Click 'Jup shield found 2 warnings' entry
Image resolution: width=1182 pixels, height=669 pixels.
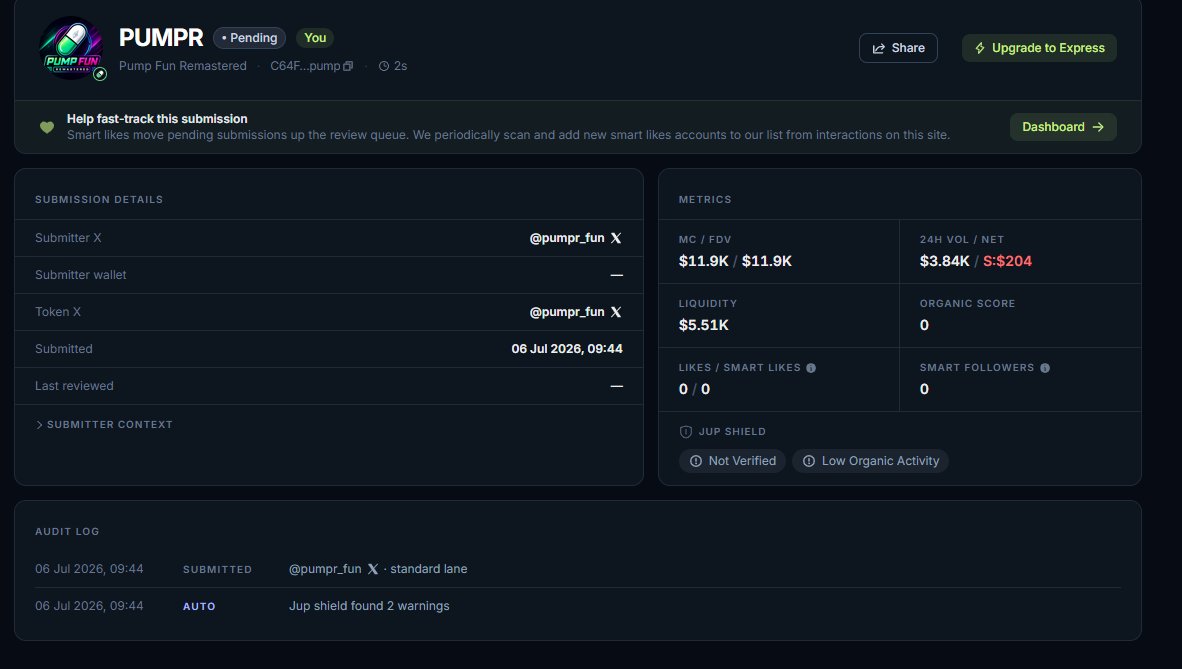(369, 606)
